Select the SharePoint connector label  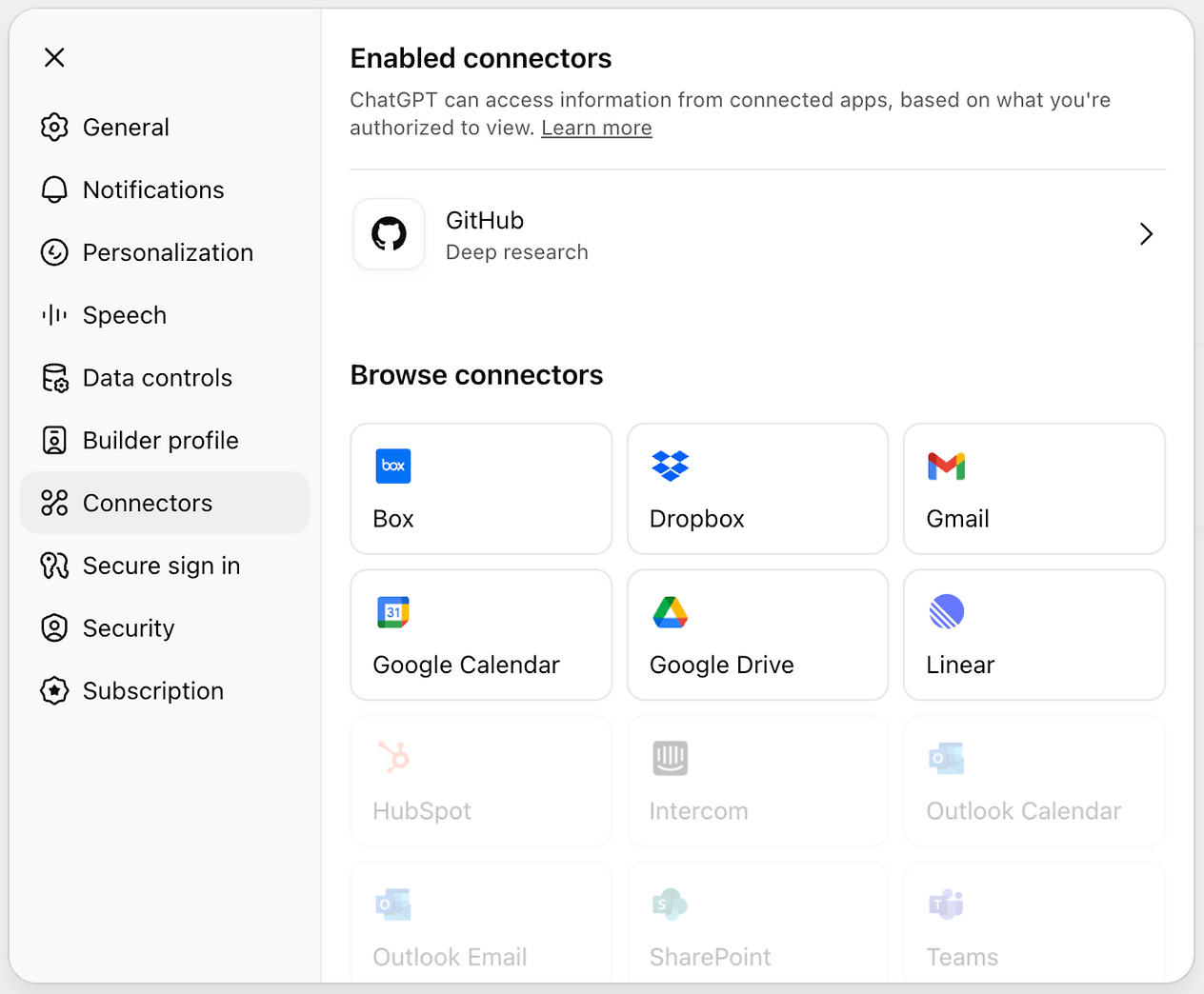(710, 957)
